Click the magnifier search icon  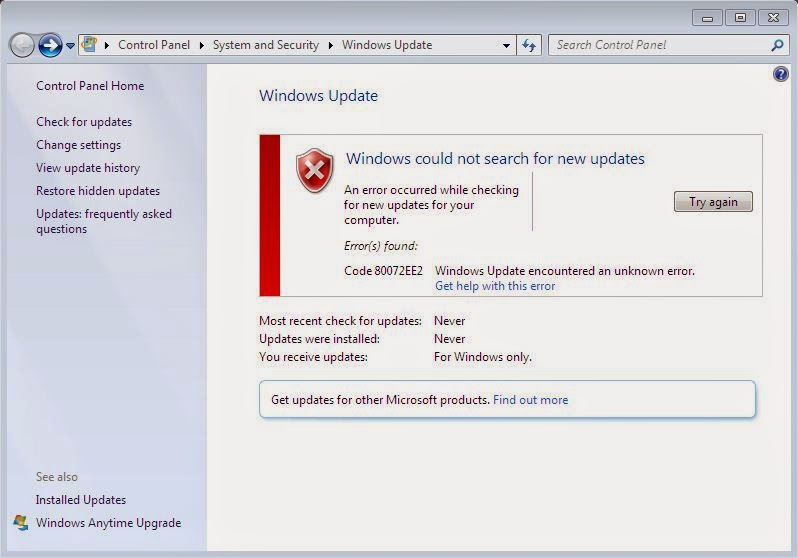777,45
